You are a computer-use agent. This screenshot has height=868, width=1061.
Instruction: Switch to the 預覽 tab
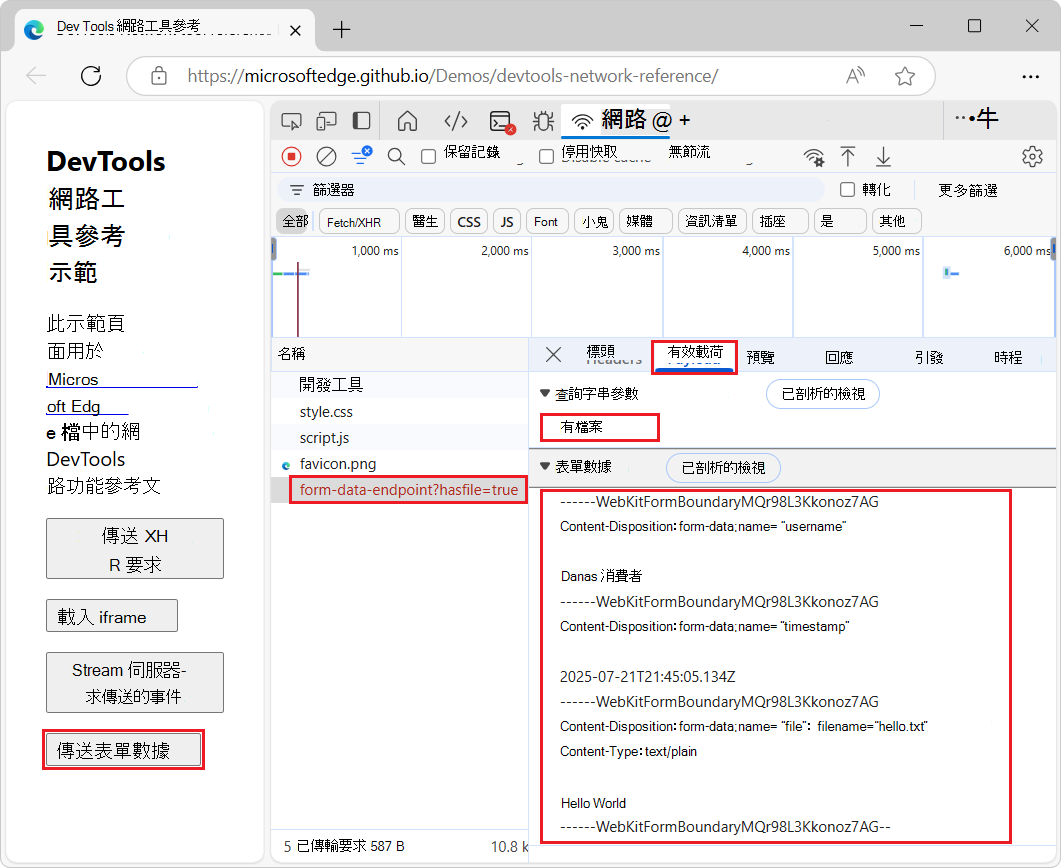point(761,355)
